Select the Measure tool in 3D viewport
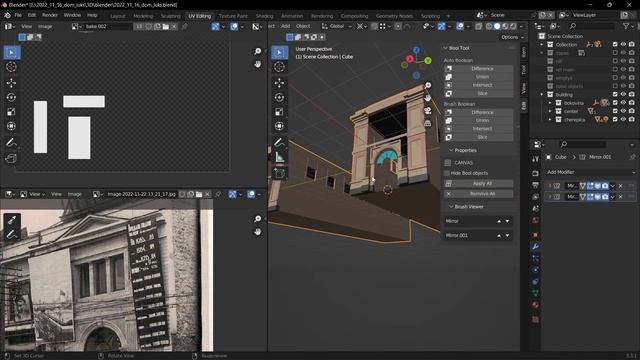640x360 pixels. pyautogui.click(x=280, y=157)
